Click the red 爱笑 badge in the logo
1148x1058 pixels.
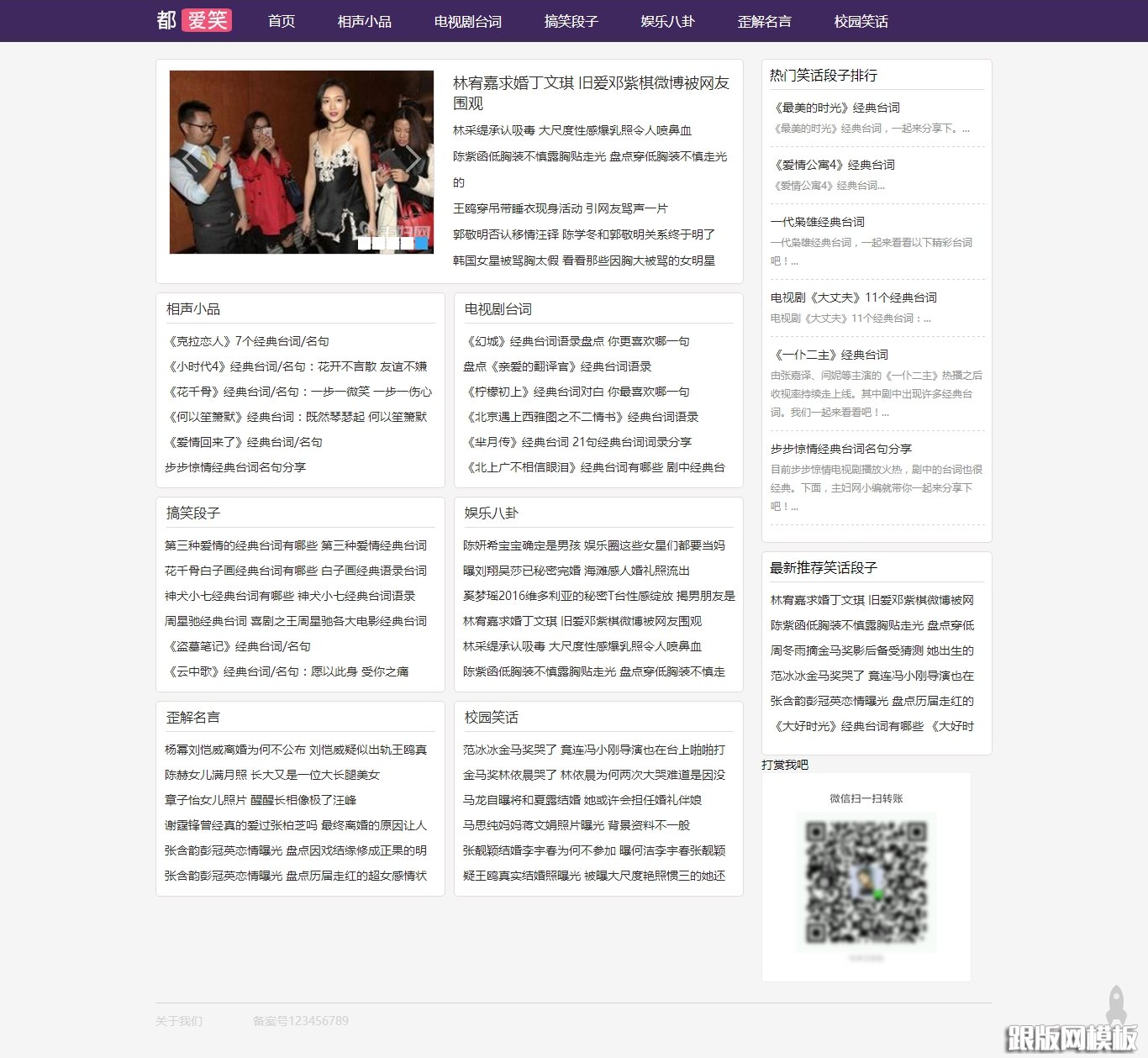pos(206,20)
